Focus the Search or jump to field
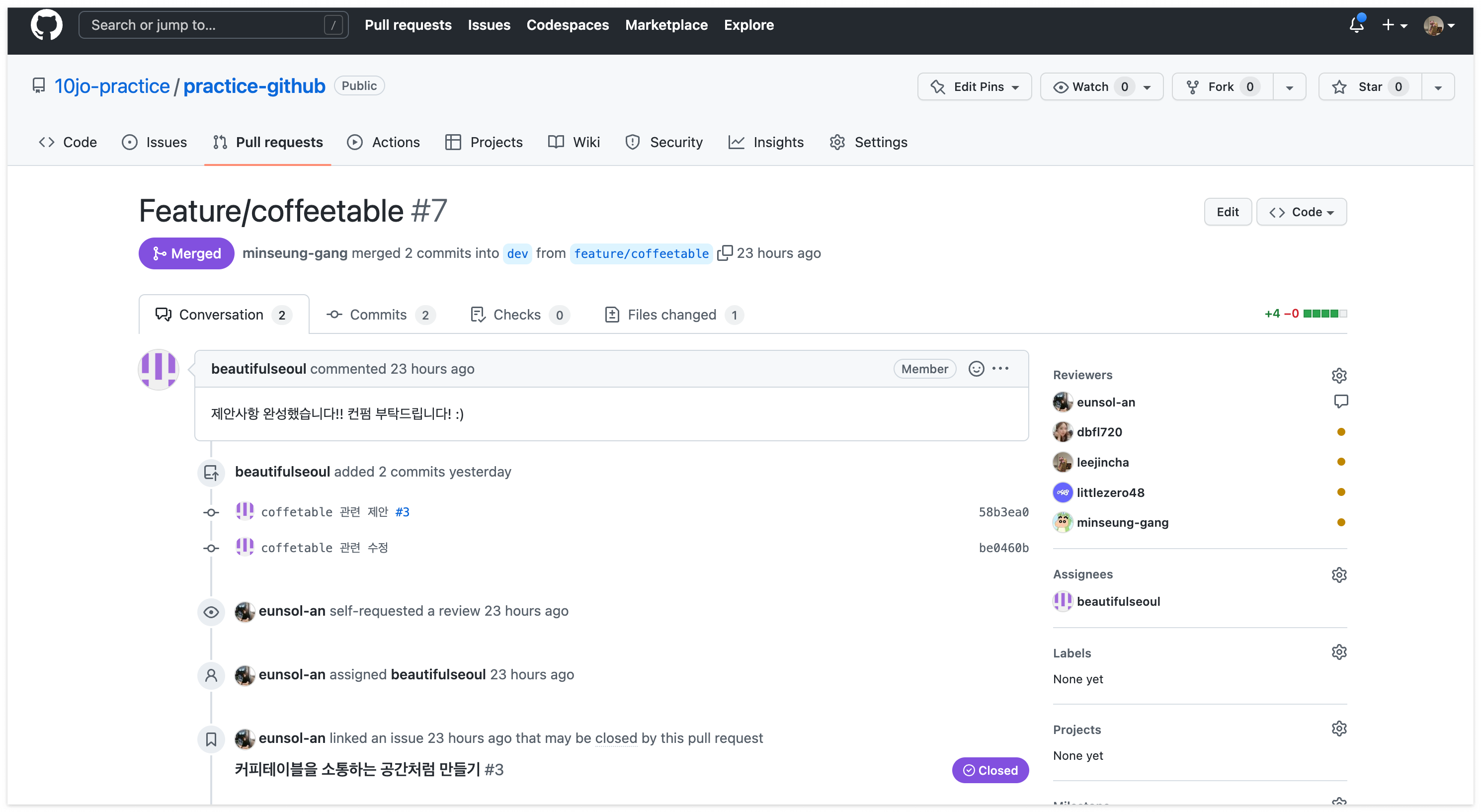1481x812 pixels. tap(213, 25)
